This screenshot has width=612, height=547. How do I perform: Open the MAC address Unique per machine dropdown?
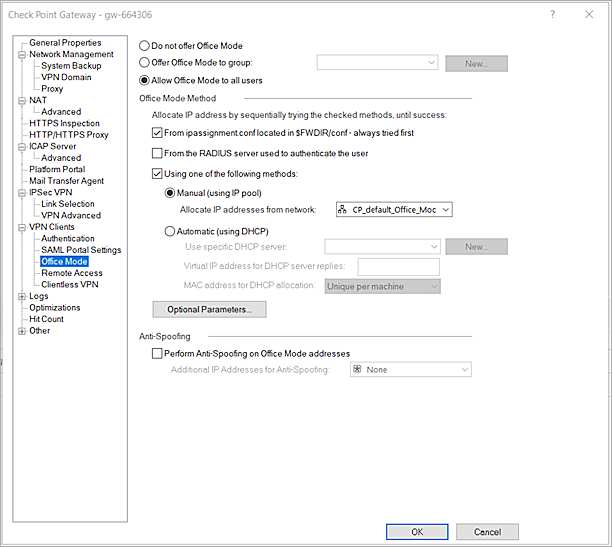[382, 287]
